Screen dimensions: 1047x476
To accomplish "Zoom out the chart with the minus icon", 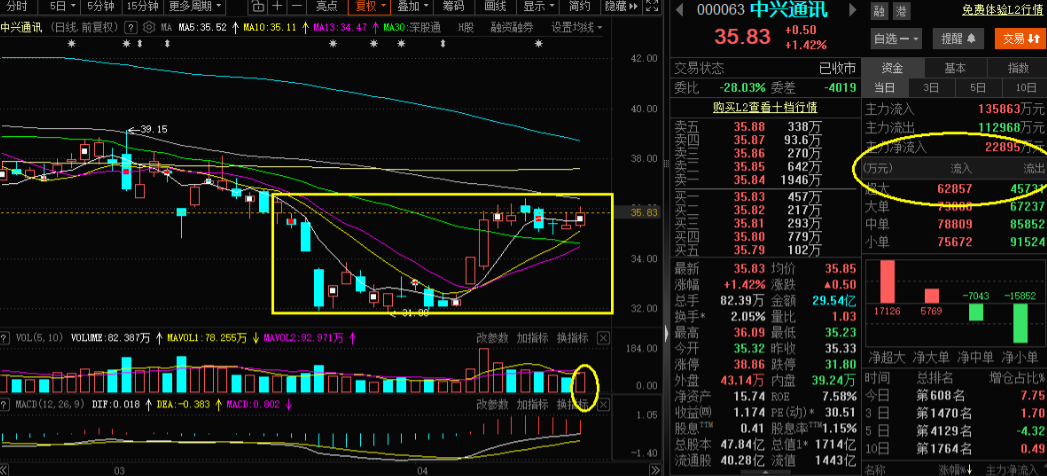I will pos(298,7).
